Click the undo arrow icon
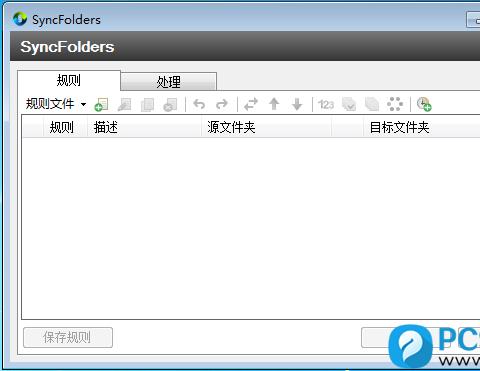Viewport: 480px width, 371px height. click(x=199, y=104)
